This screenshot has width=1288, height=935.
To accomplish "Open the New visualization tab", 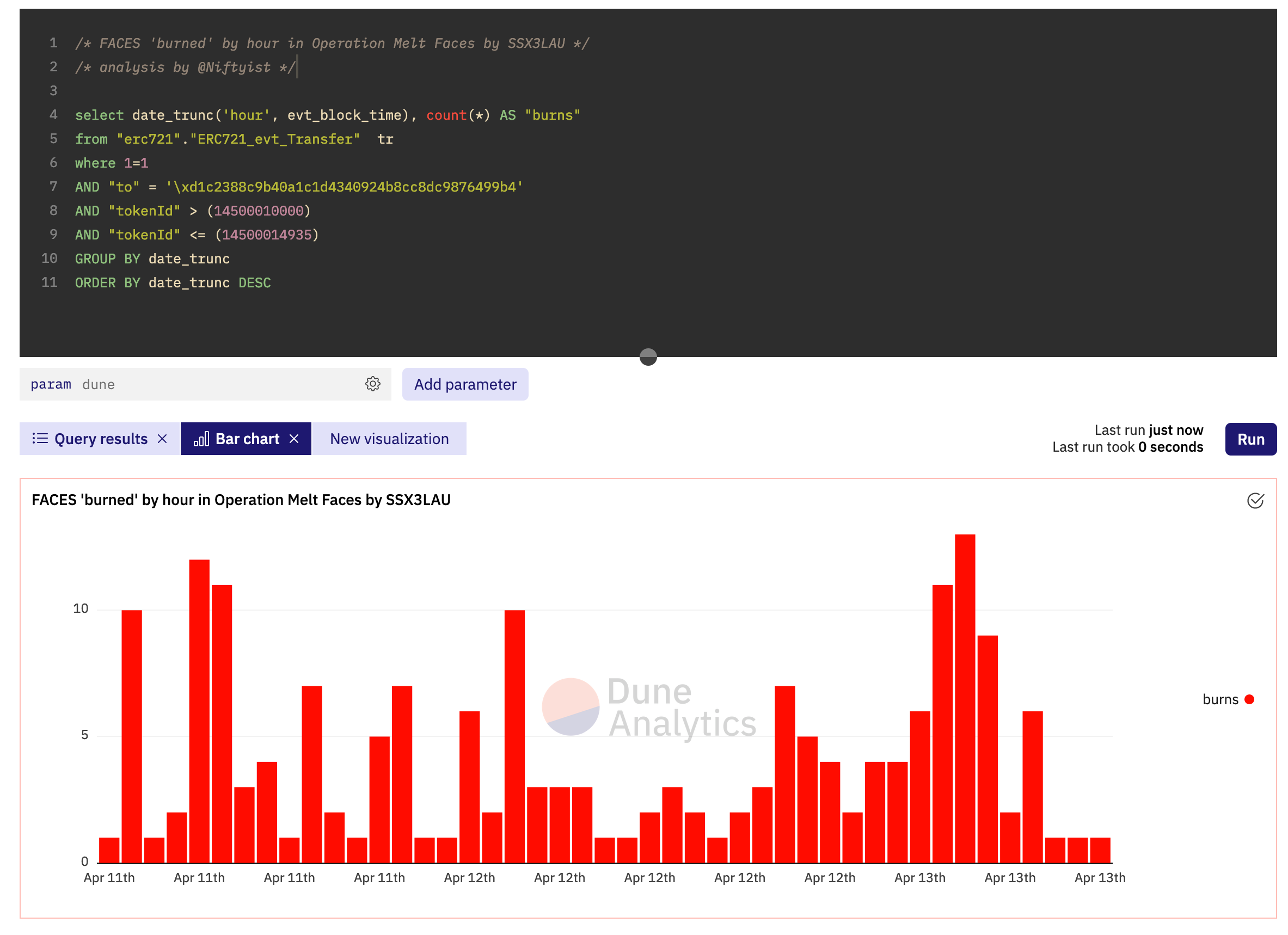I will 389,438.
